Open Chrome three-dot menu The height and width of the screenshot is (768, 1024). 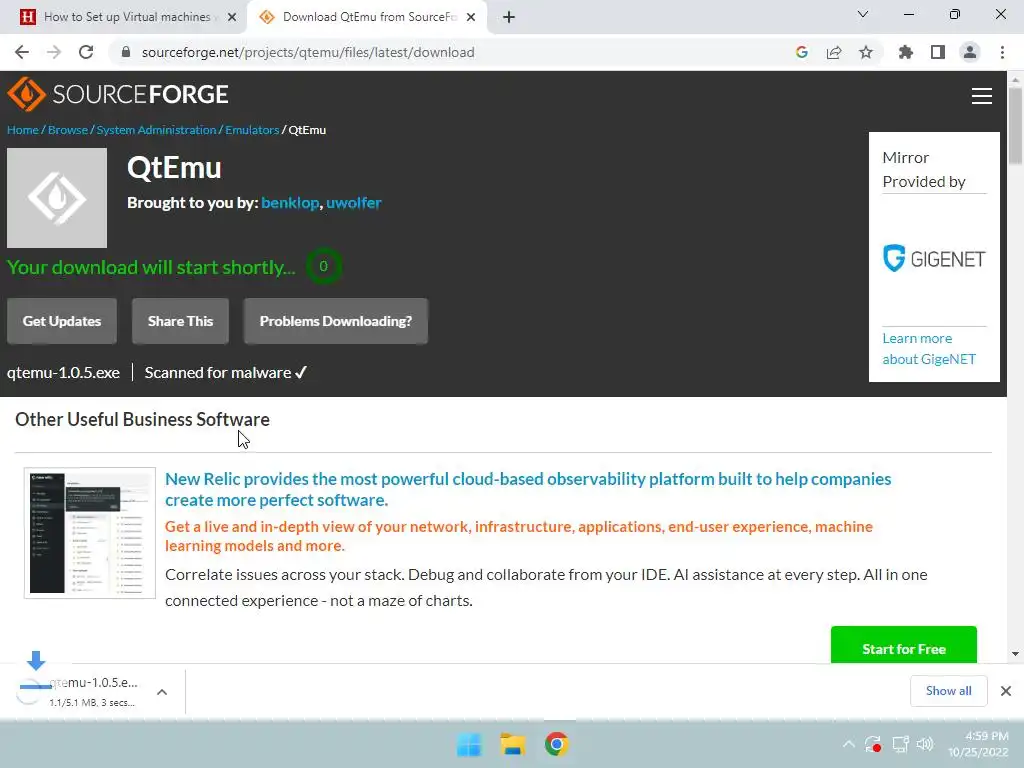click(x=1002, y=52)
